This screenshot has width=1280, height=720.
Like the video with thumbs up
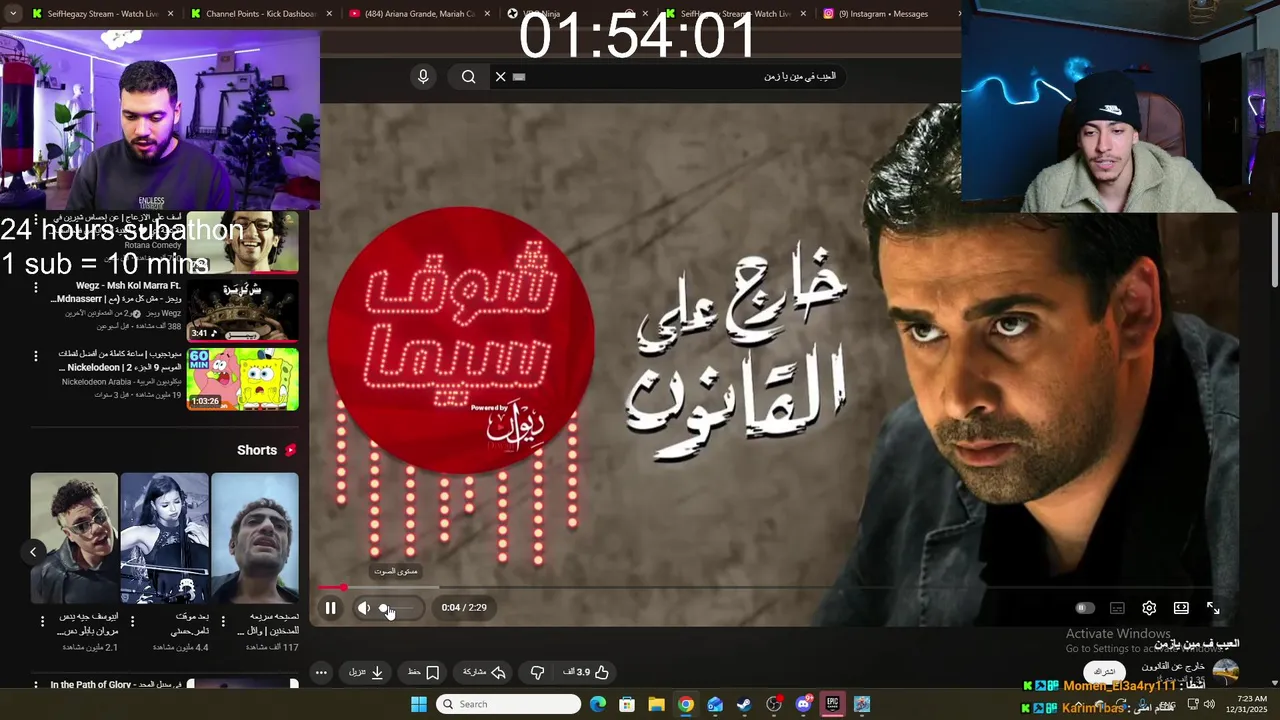coord(587,672)
